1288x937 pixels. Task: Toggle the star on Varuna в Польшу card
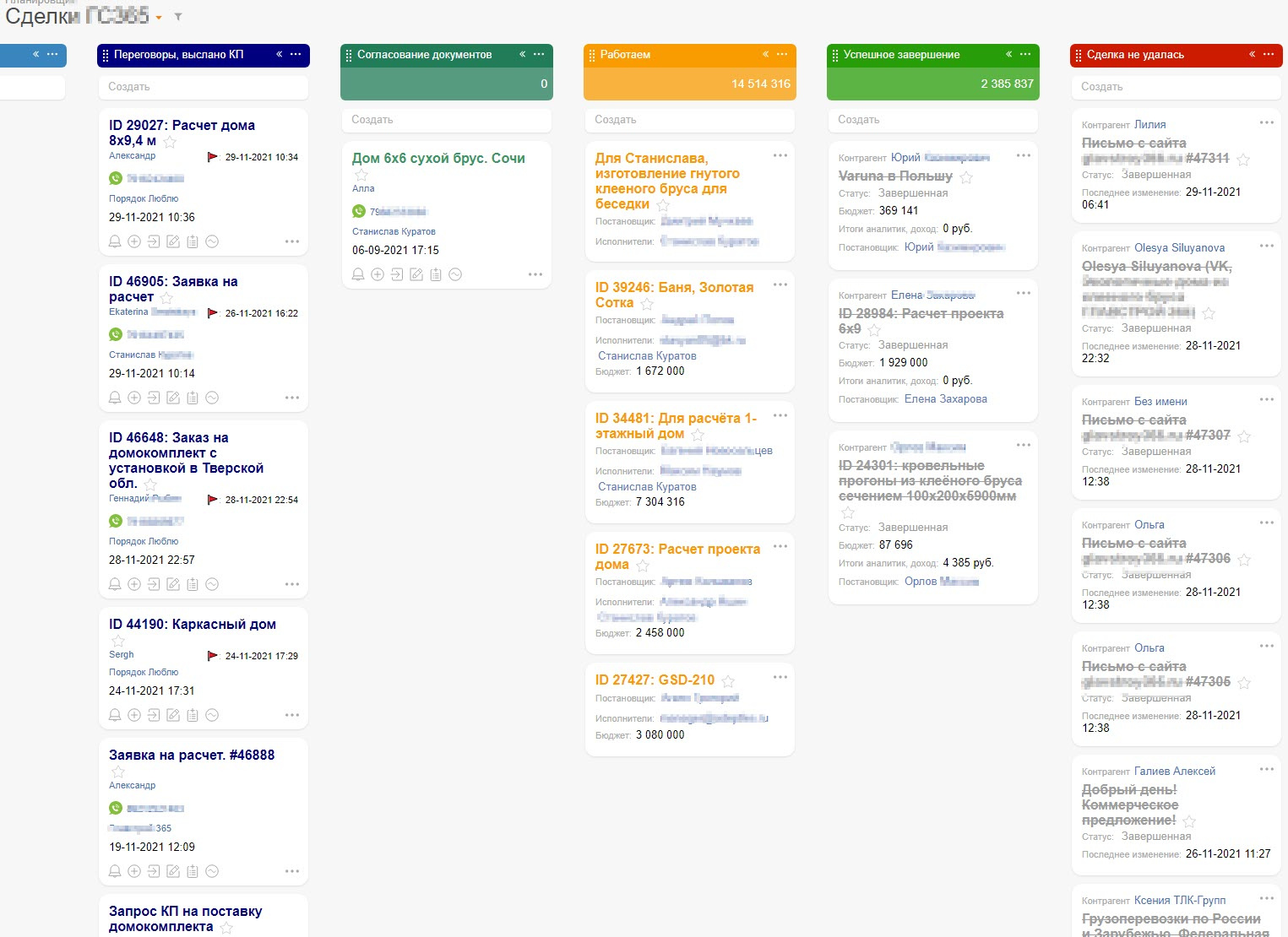tap(966, 177)
